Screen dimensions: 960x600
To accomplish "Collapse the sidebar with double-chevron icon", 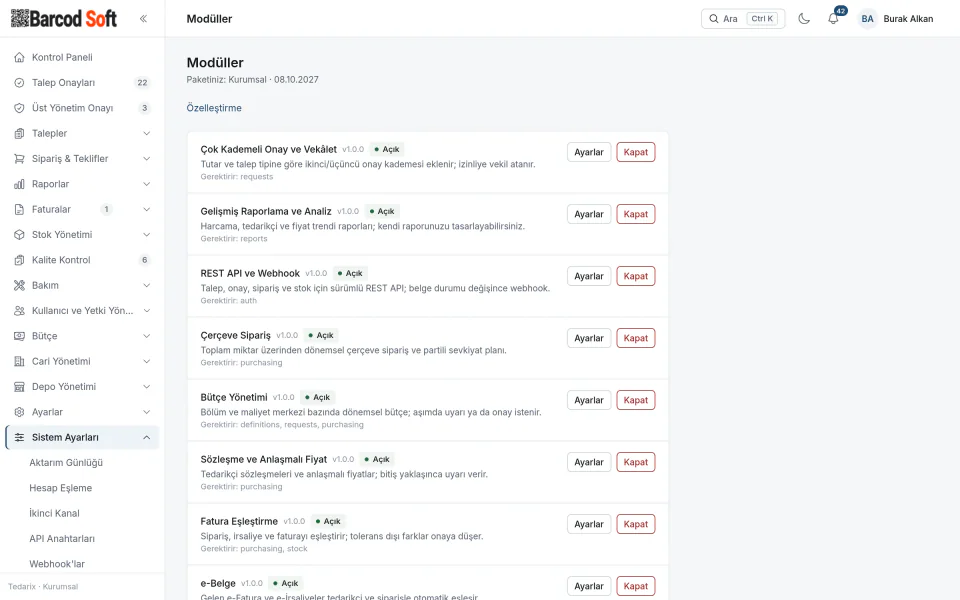I will coord(143,18).
